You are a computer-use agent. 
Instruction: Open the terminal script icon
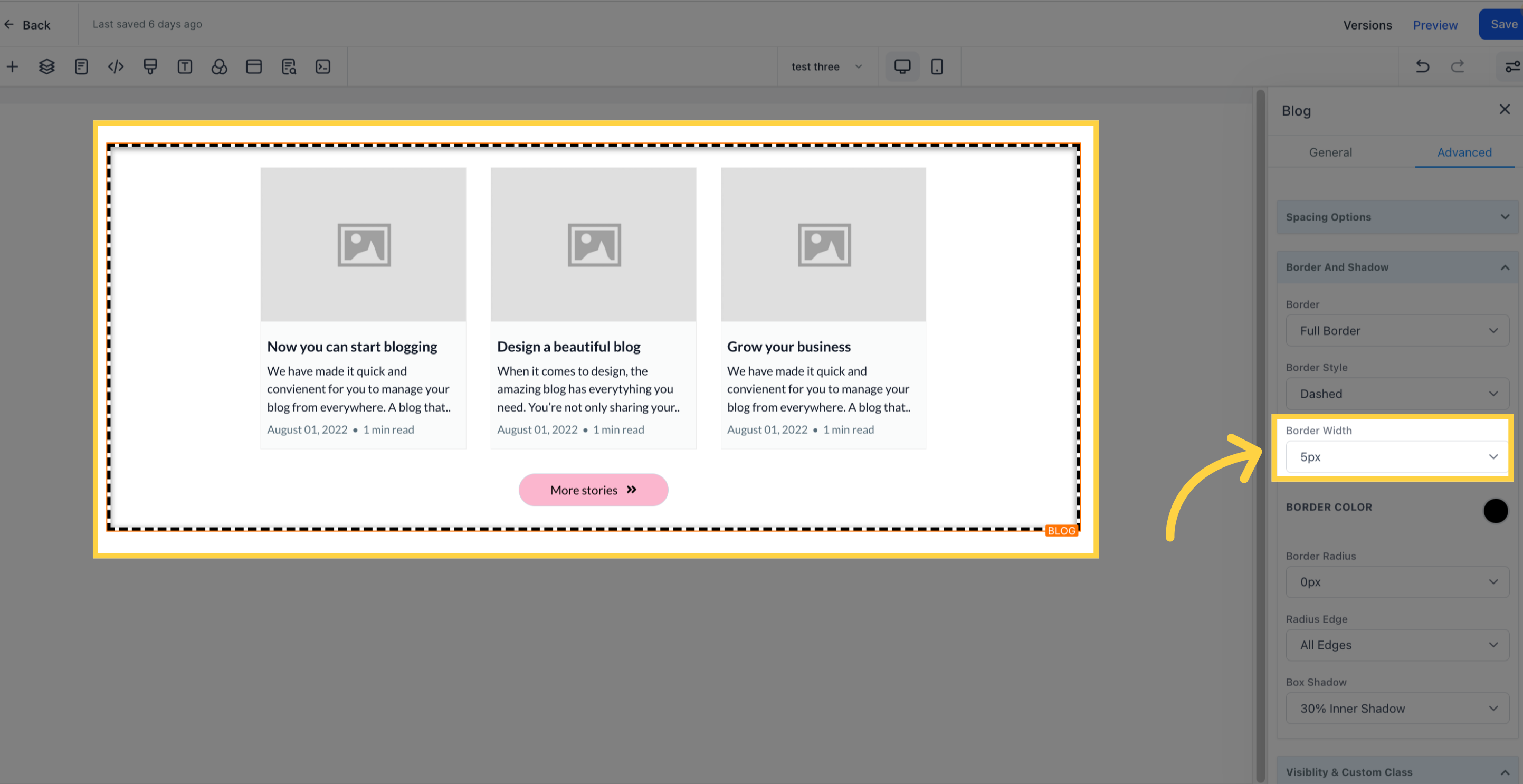pyautogui.click(x=323, y=67)
